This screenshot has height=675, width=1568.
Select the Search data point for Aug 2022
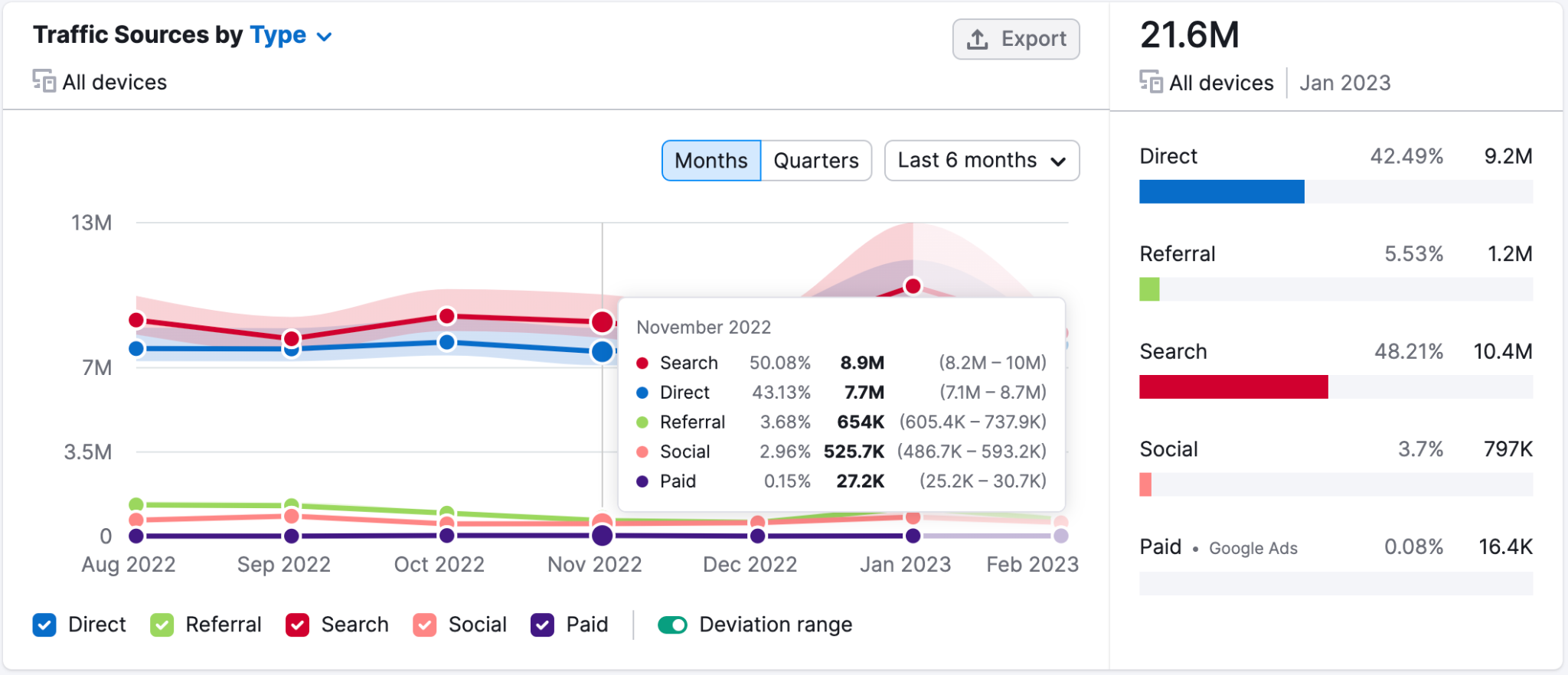tap(136, 320)
